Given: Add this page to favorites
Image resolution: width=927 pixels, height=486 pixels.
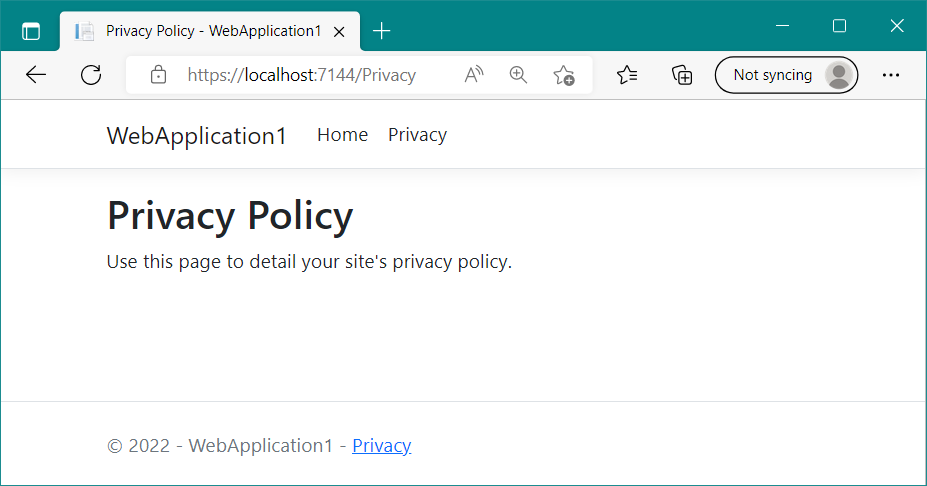Looking at the screenshot, I should point(563,75).
